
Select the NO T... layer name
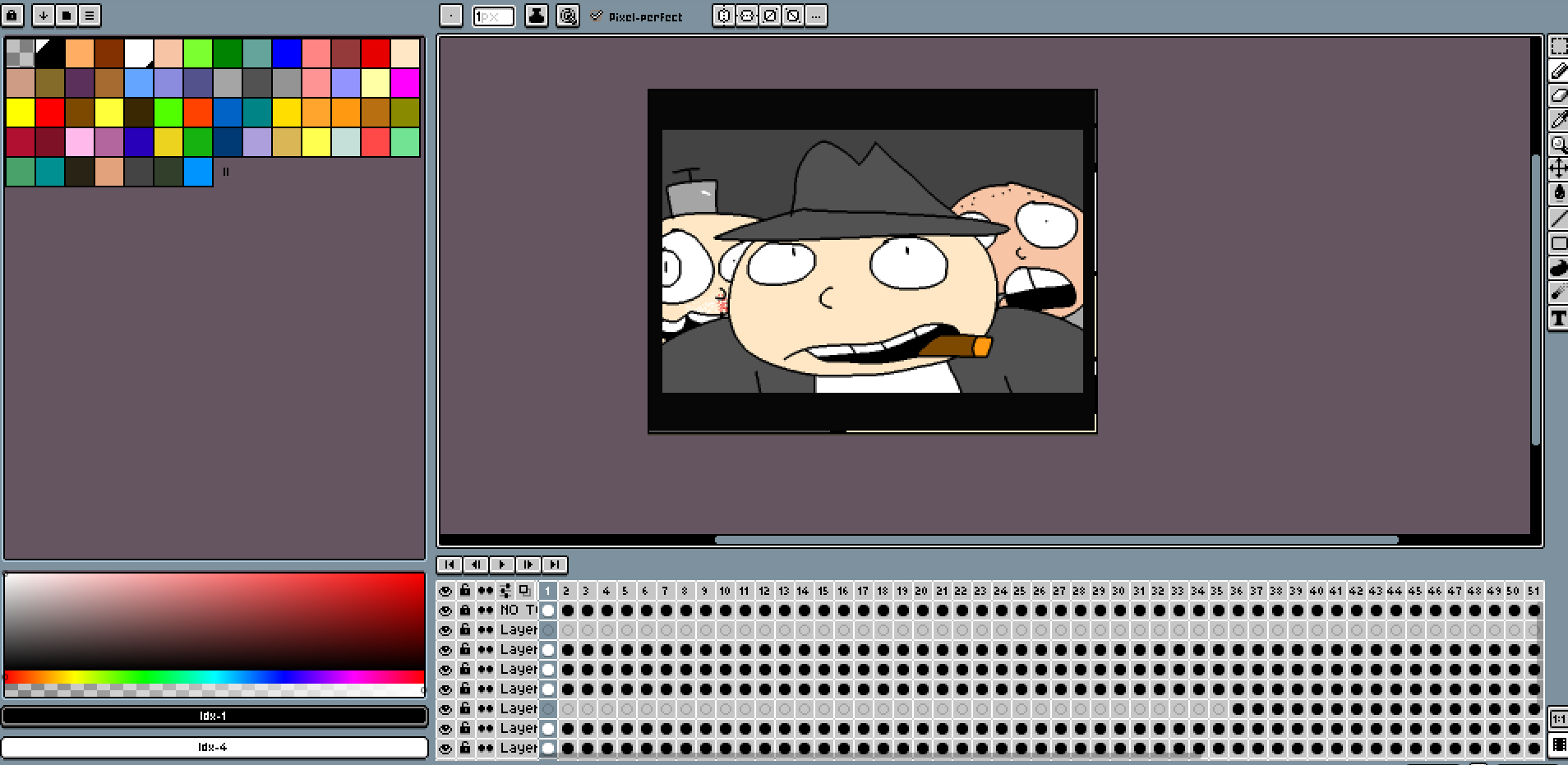[x=518, y=611]
